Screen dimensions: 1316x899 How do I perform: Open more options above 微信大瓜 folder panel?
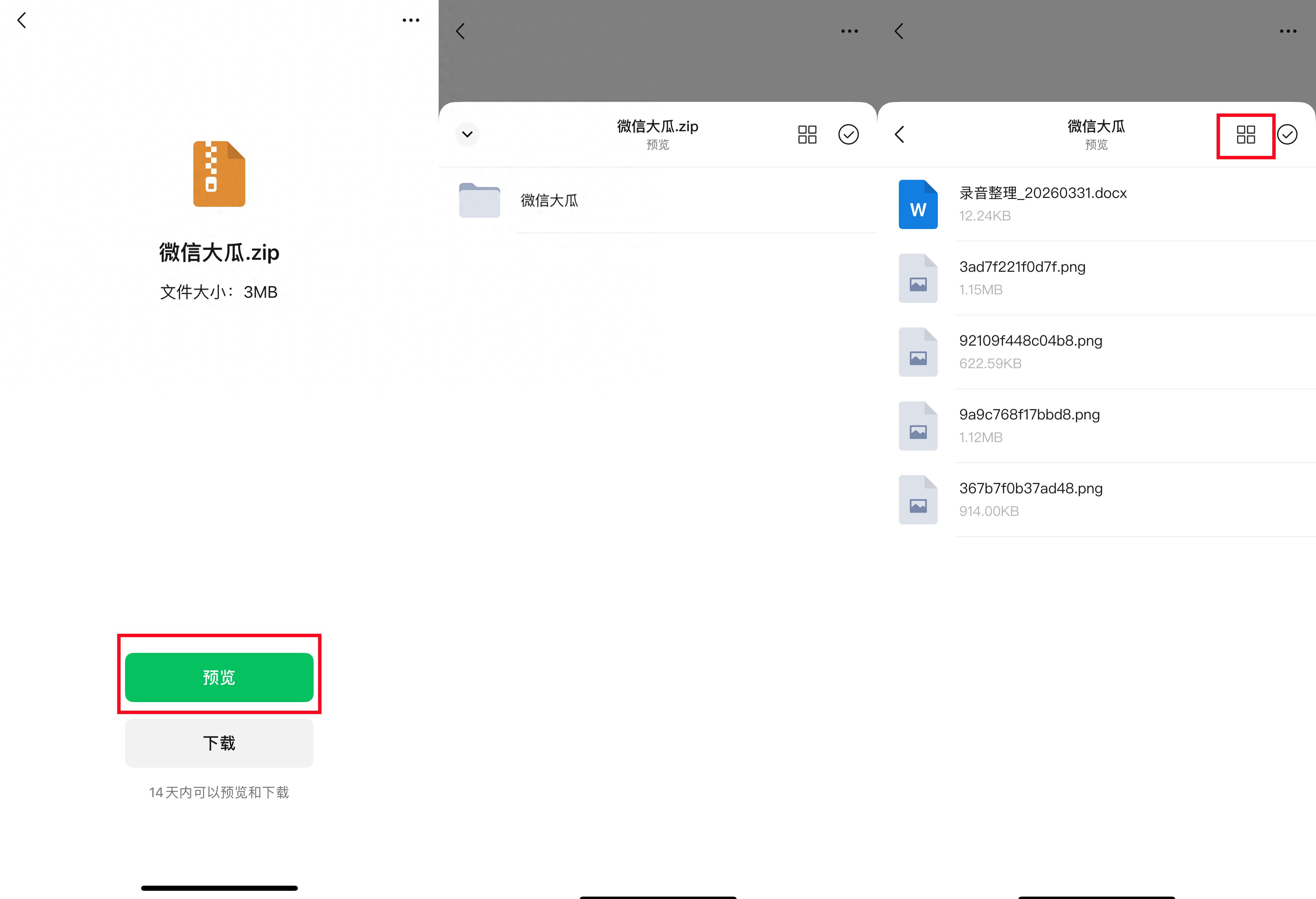(x=1287, y=31)
